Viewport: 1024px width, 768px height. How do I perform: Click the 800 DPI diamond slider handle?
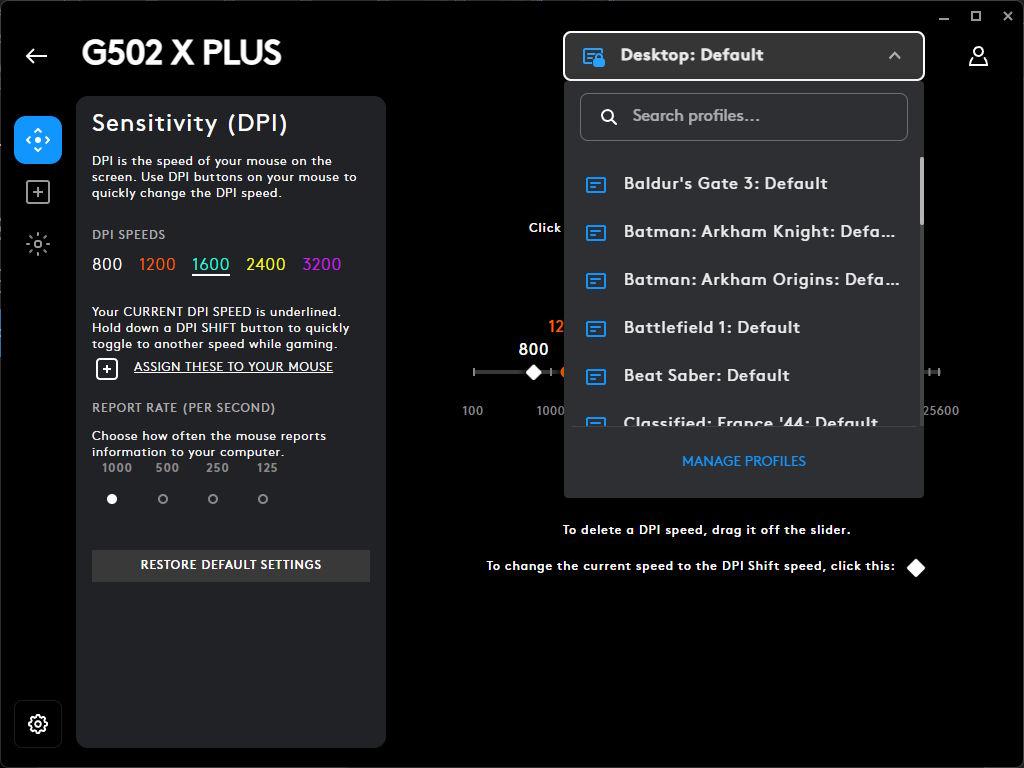click(534, 372)
